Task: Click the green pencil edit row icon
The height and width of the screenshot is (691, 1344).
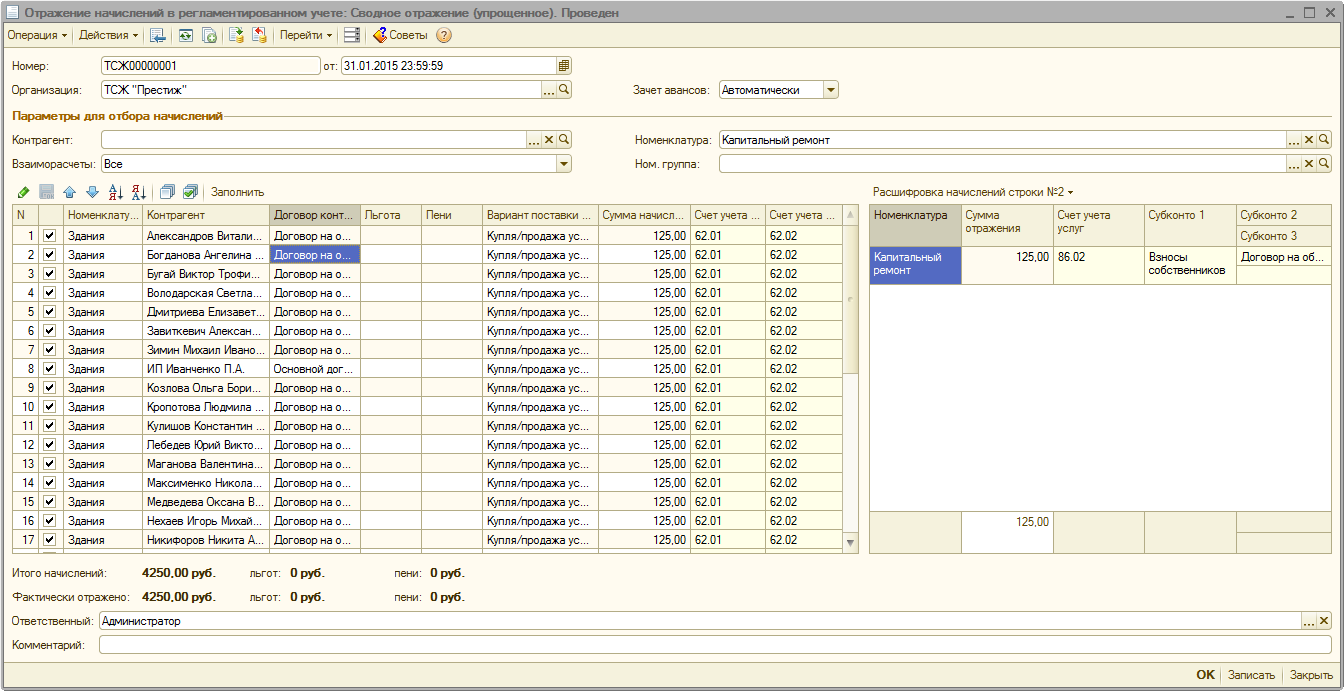Action: [x=23, y=192]
